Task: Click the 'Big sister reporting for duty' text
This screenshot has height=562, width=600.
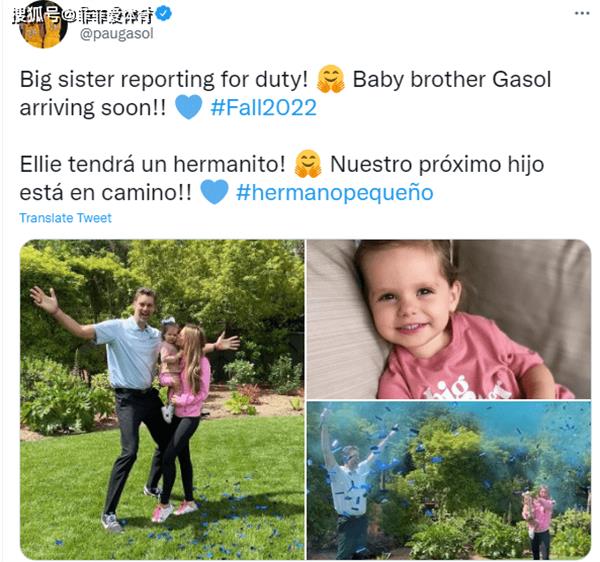Action: coord(164,80)
